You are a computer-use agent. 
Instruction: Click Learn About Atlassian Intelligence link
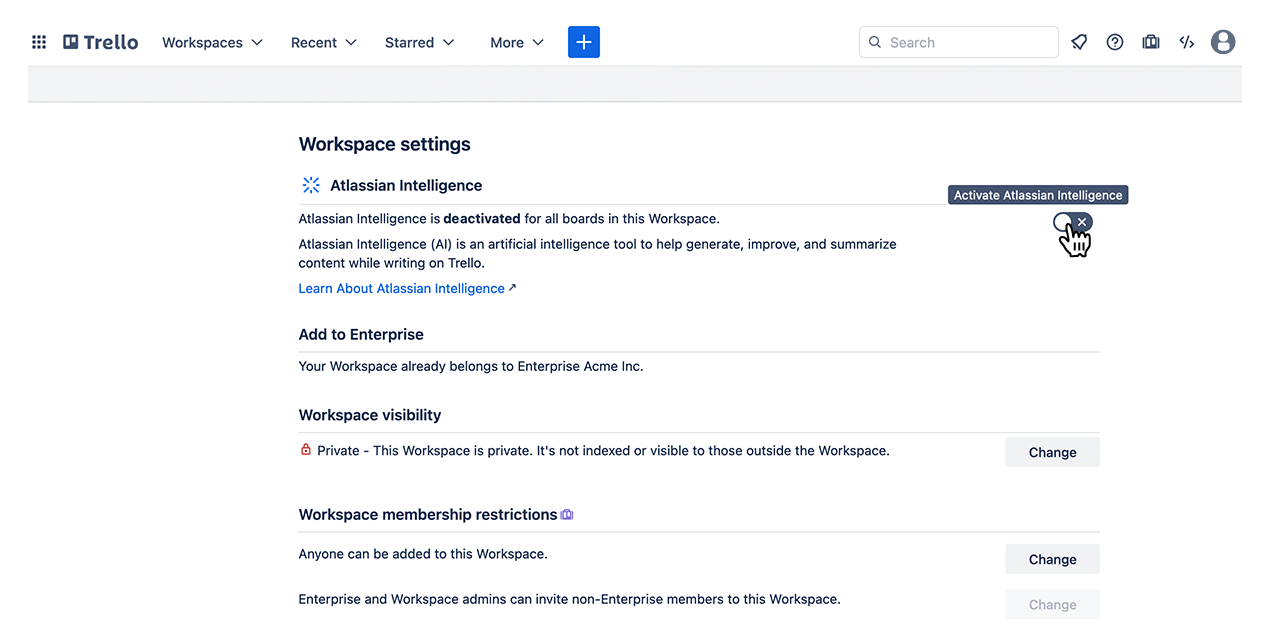coord(407,288)
